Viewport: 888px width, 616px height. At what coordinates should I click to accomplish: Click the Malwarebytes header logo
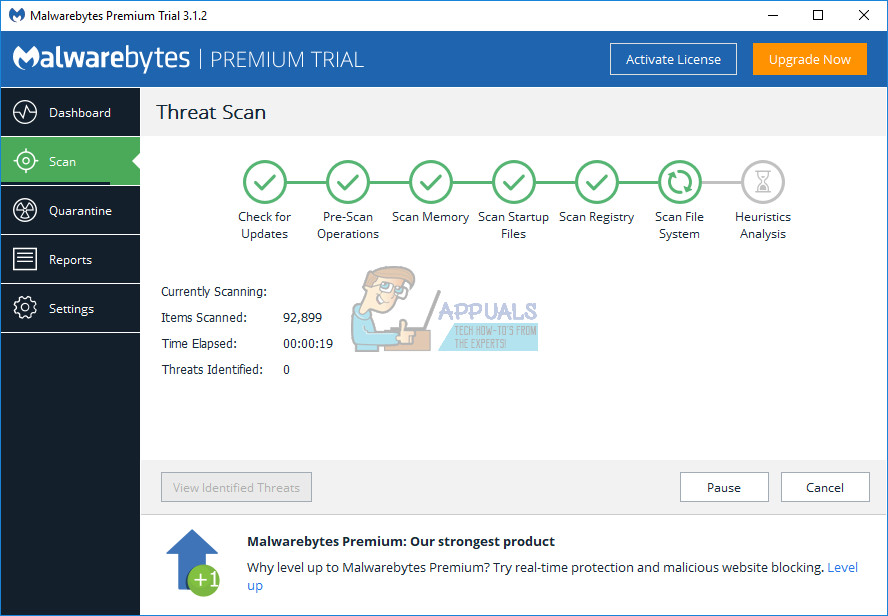101,59
